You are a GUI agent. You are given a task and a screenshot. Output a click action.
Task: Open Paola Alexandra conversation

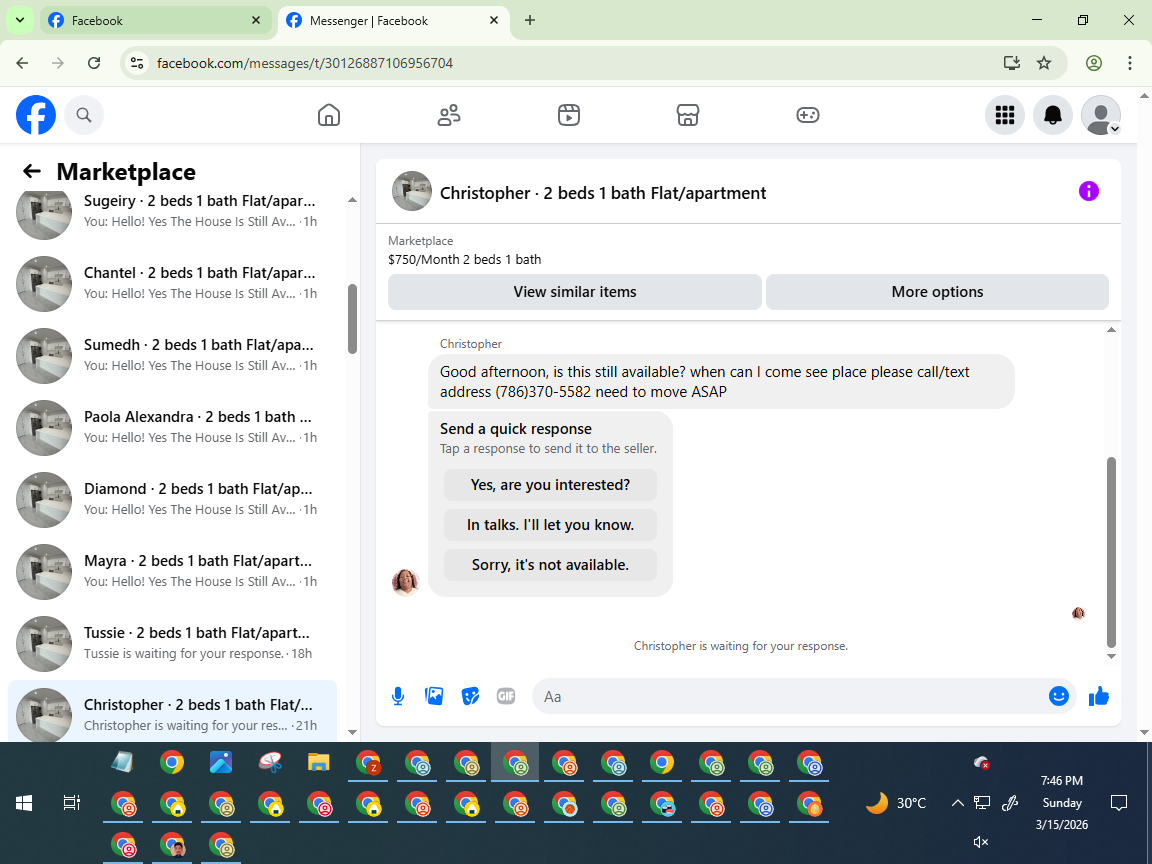pyautogui.click(x=173, y=427)
